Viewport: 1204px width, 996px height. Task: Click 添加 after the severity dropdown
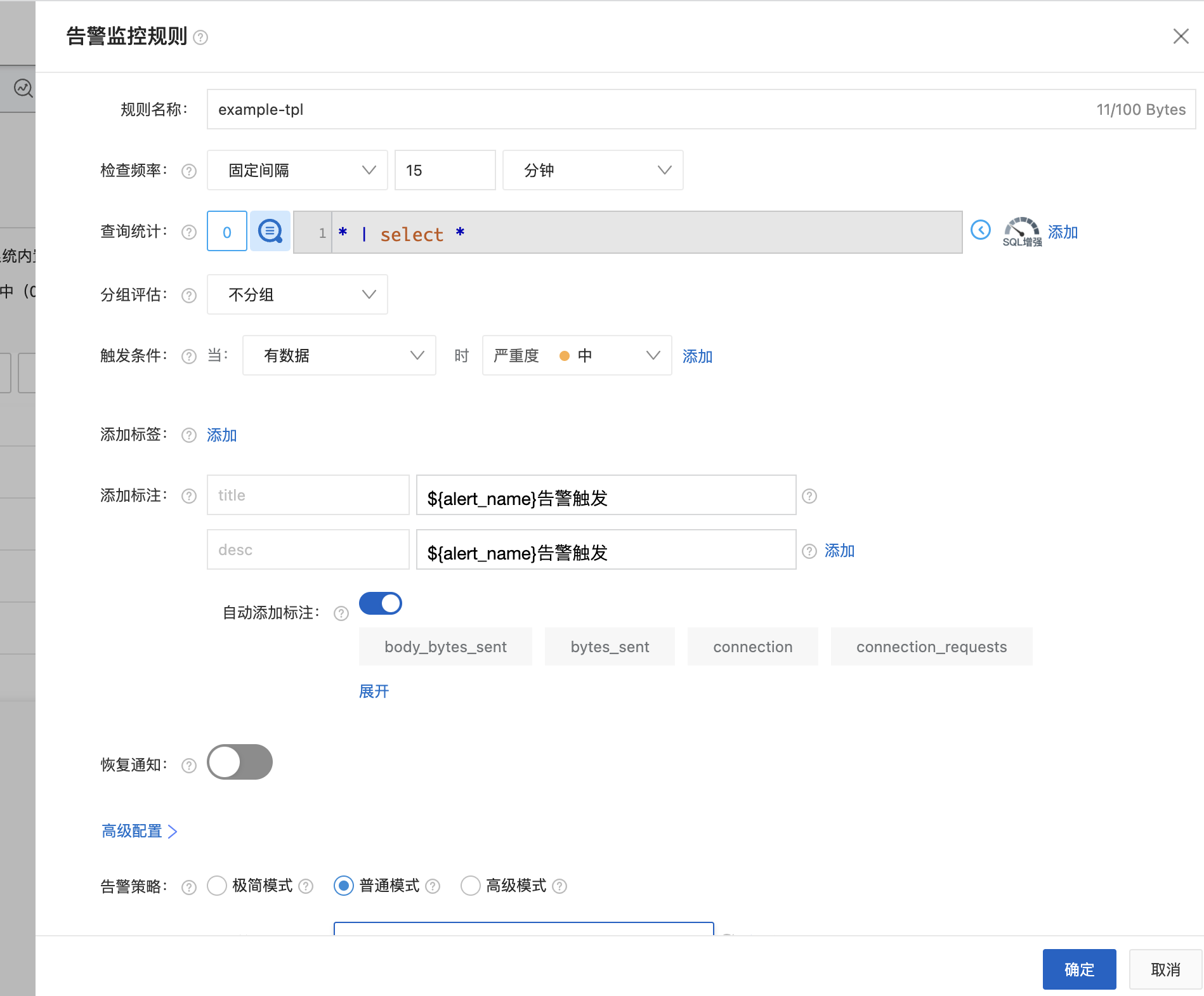click(x=698, y=357)
